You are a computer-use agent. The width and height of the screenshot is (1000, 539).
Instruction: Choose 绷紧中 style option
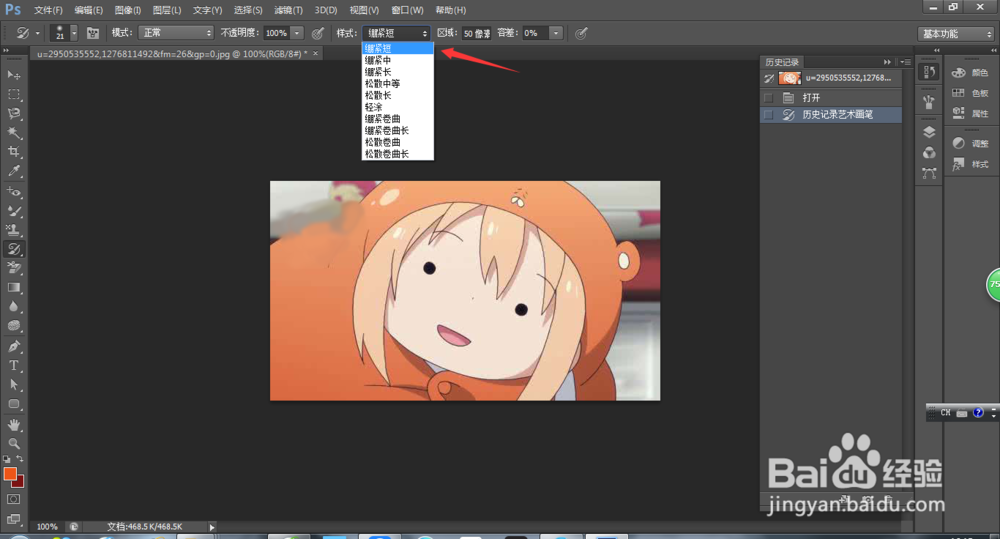[x=397, y=60]
